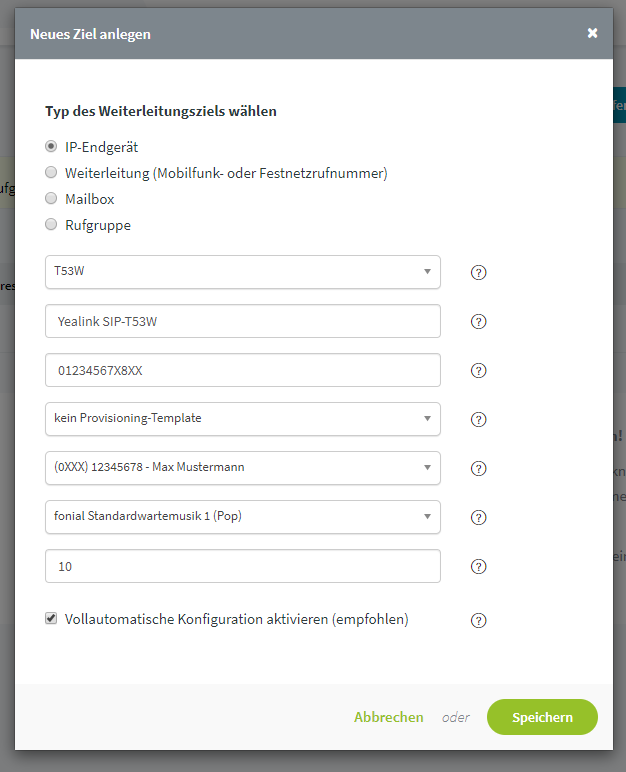
Task: Open help icon beside Yealink SIP-T53W field
Action: [x=478, y=322]
